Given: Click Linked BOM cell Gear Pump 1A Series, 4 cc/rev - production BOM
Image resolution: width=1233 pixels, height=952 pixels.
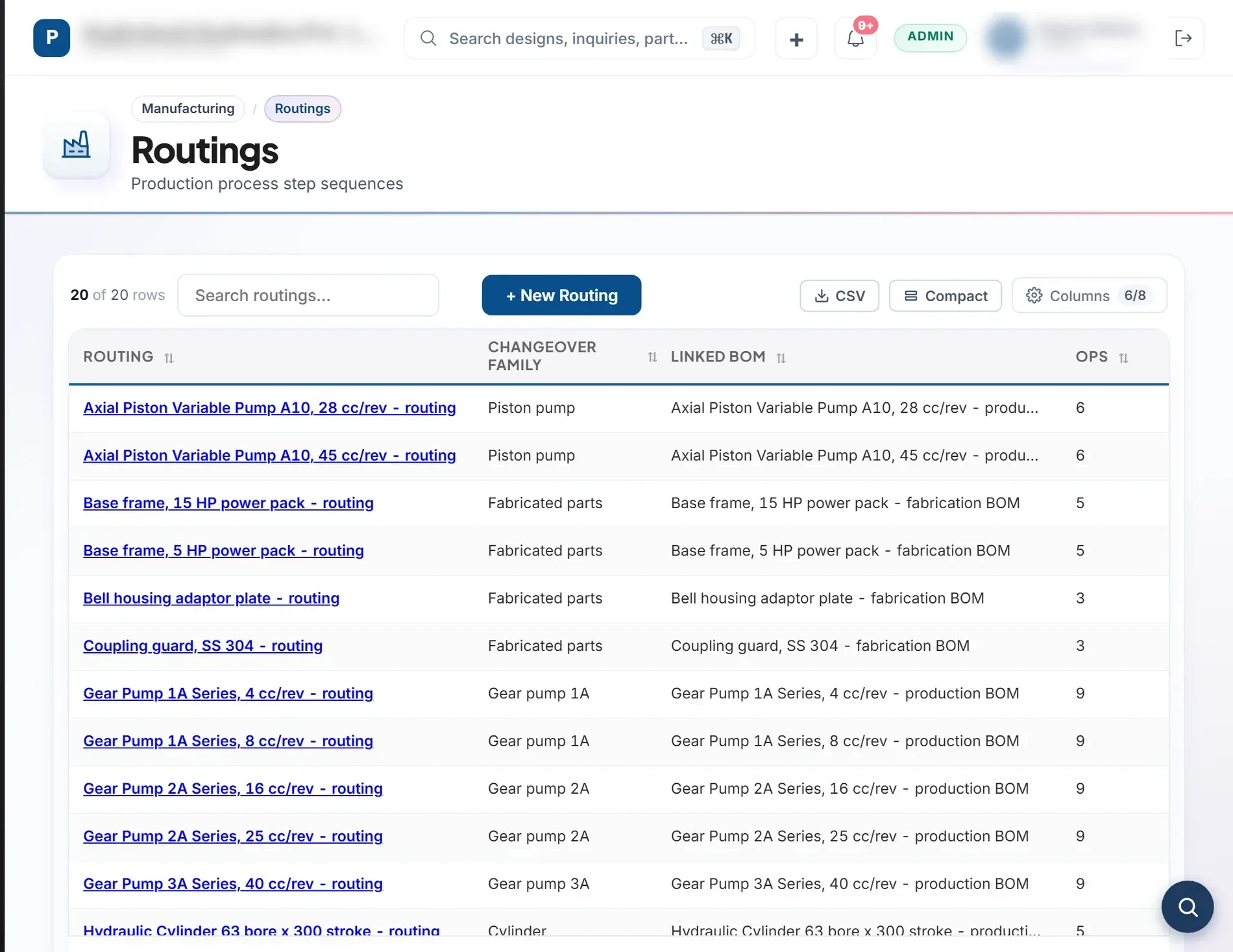Looking at the screenshot, I should 845,693.
